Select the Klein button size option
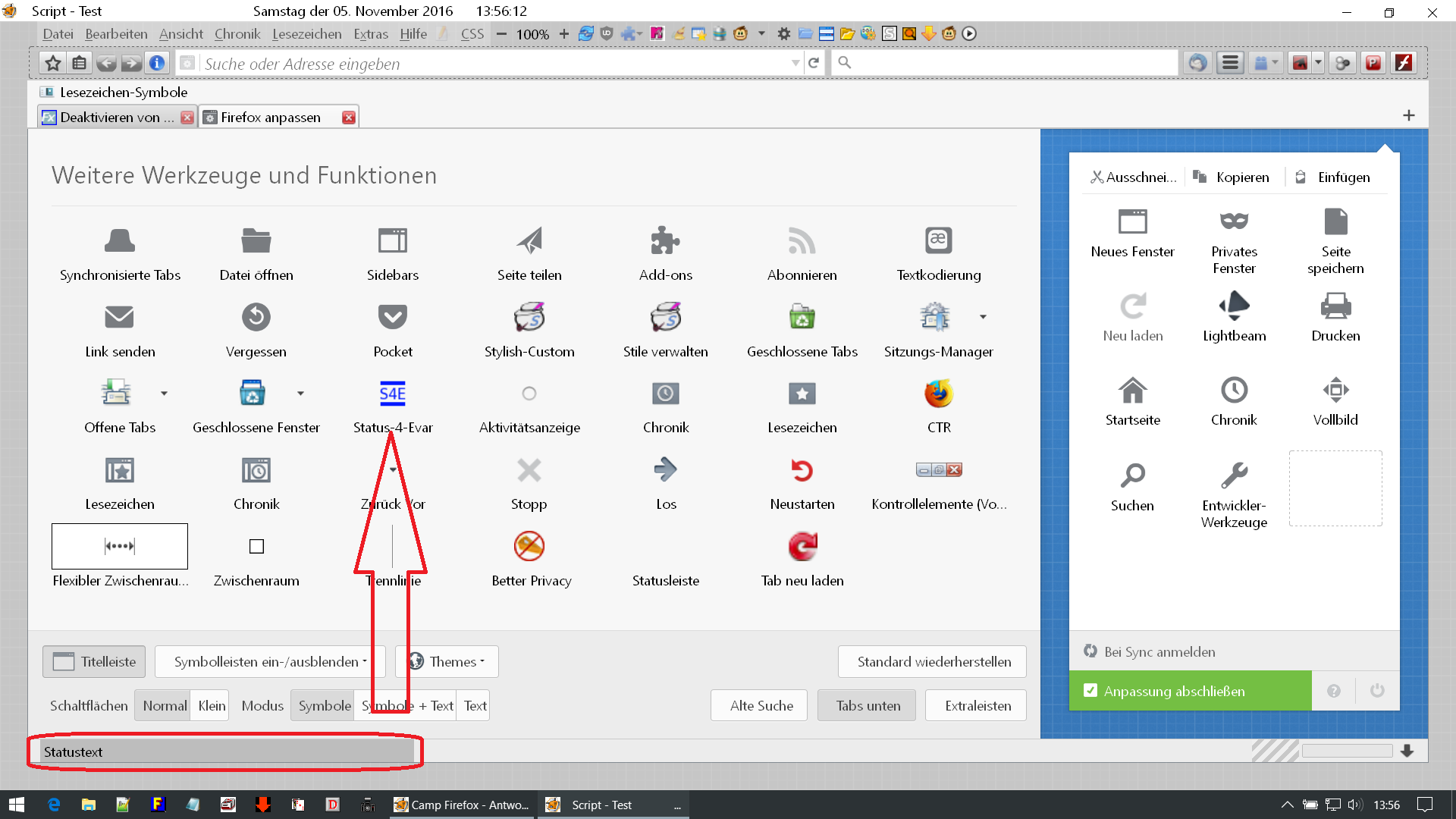Image resolution: width=1456 pixels, height=819 pixels. pos(212,705)
